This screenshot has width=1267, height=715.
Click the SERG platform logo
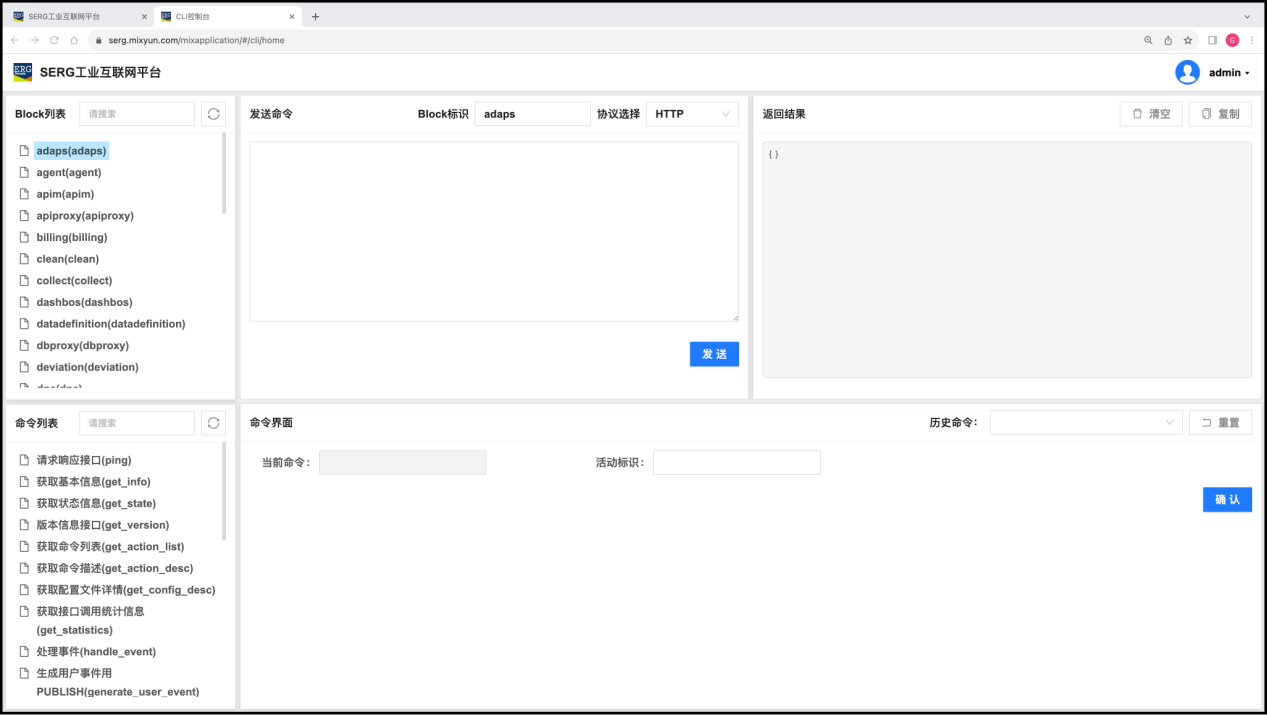[x=22, y=72]
